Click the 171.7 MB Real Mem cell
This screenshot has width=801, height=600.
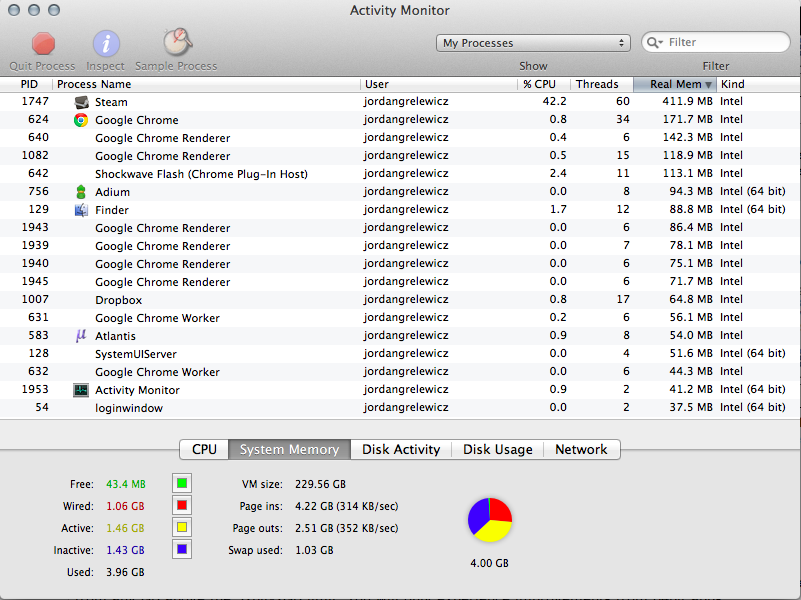(687, 119)
